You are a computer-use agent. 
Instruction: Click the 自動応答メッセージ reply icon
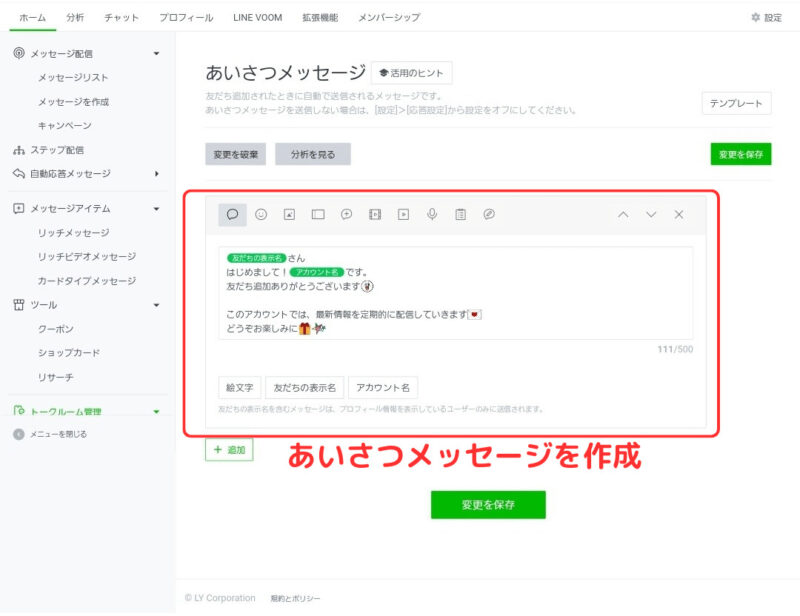tap(19, 174)
